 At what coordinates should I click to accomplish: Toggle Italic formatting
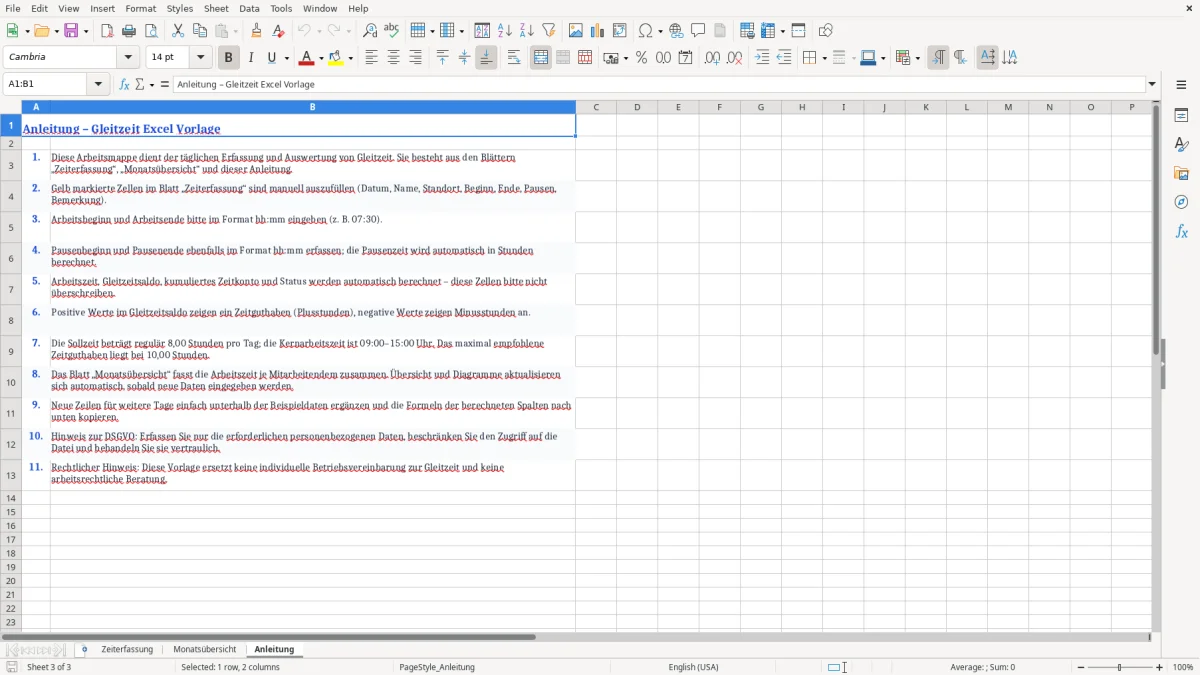[x=250, y=58]
